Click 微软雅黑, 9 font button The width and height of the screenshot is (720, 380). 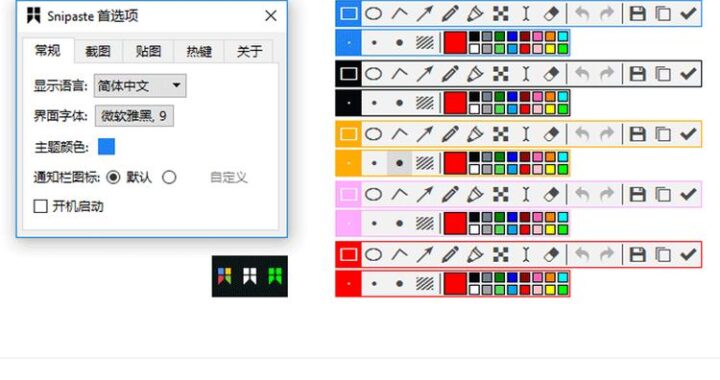click(x=134, y=116)
